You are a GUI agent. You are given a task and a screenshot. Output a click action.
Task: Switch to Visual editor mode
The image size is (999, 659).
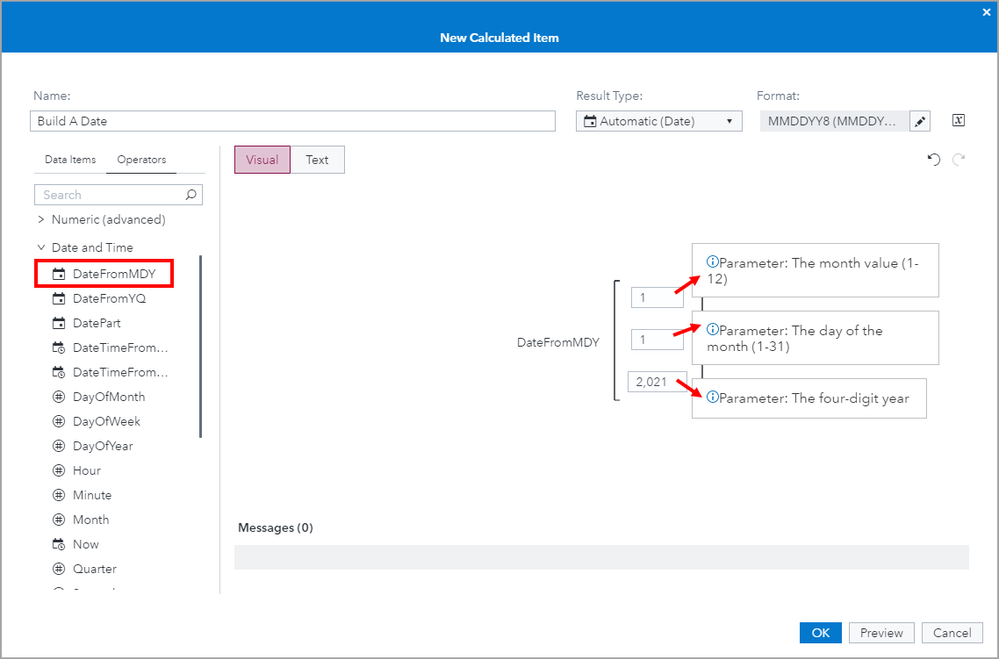coord(262,160)
